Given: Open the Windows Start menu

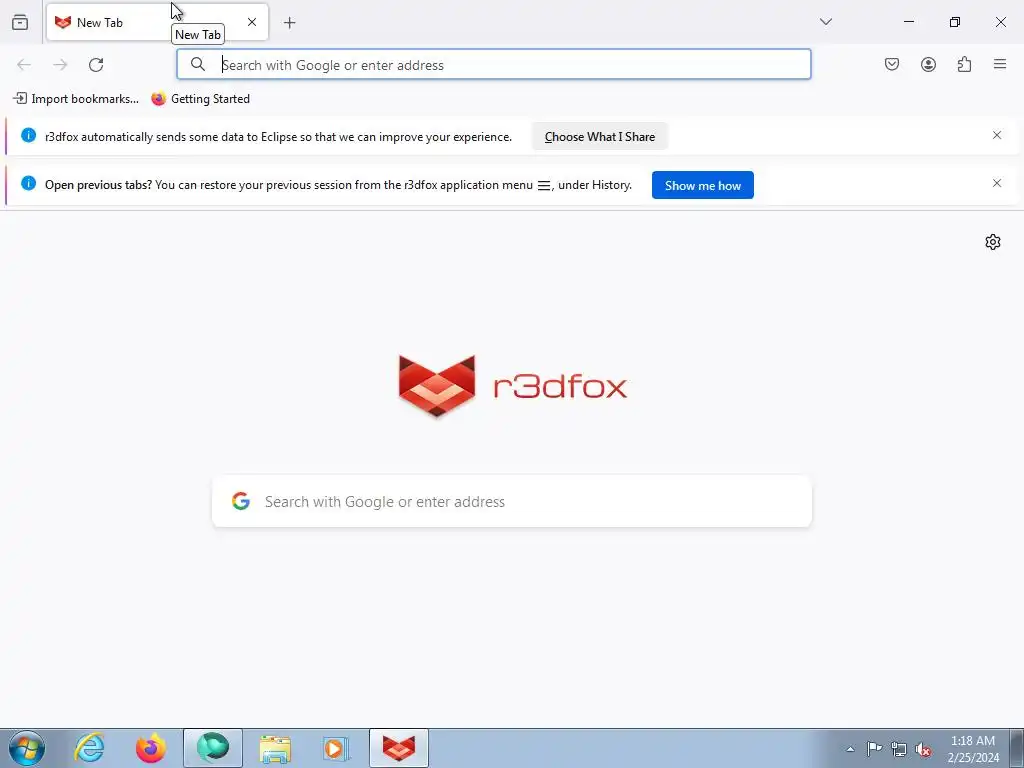Looking at the screenshot, I should tap(27, 748).
